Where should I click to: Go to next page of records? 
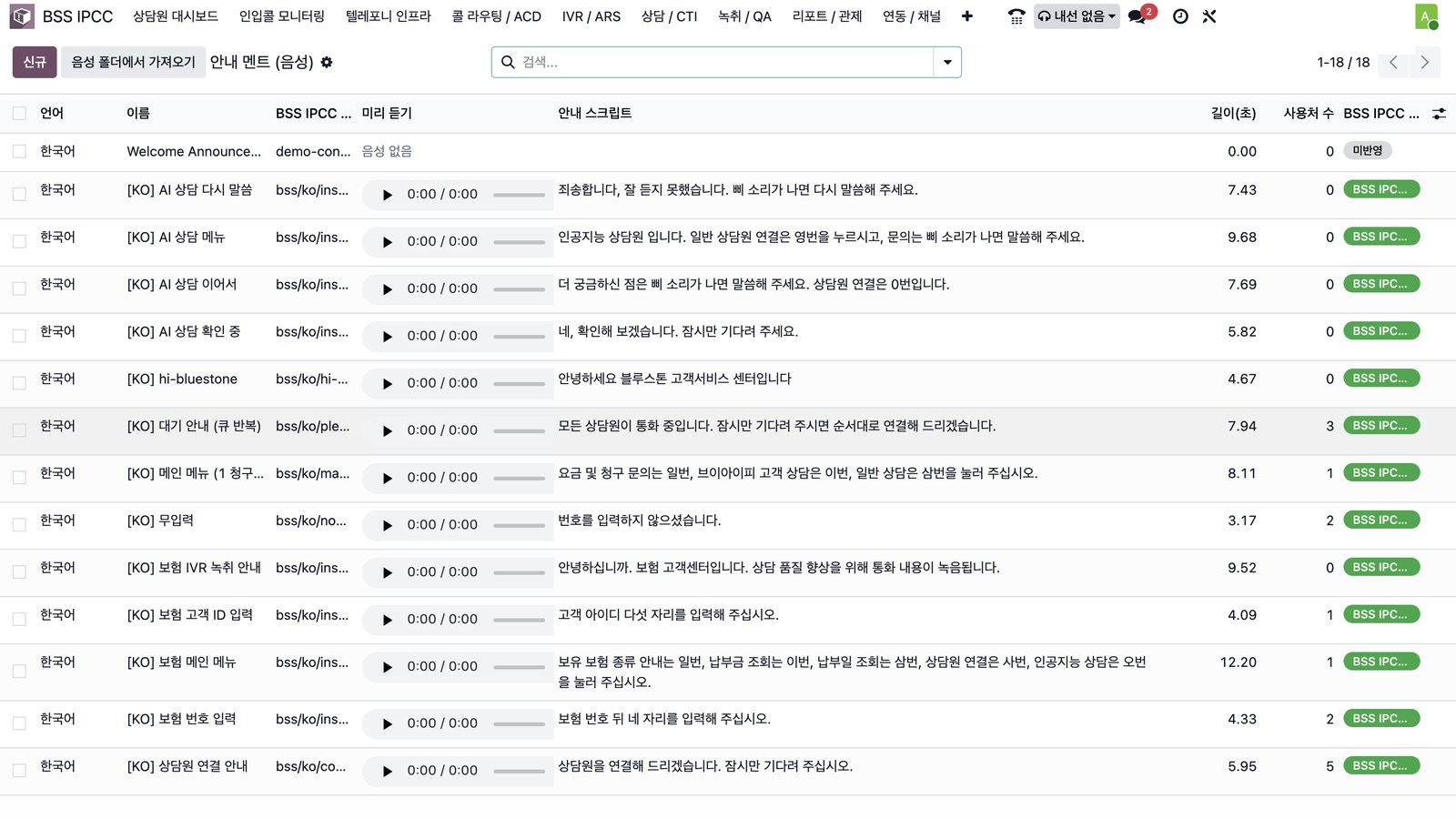(1425, 62)
